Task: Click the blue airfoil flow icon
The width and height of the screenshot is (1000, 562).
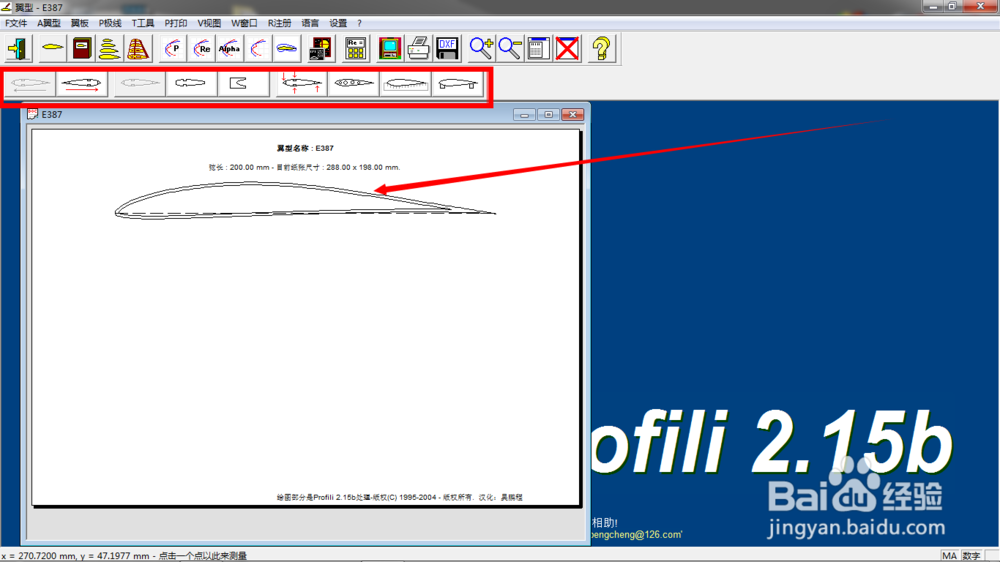Action: point(286,48)
